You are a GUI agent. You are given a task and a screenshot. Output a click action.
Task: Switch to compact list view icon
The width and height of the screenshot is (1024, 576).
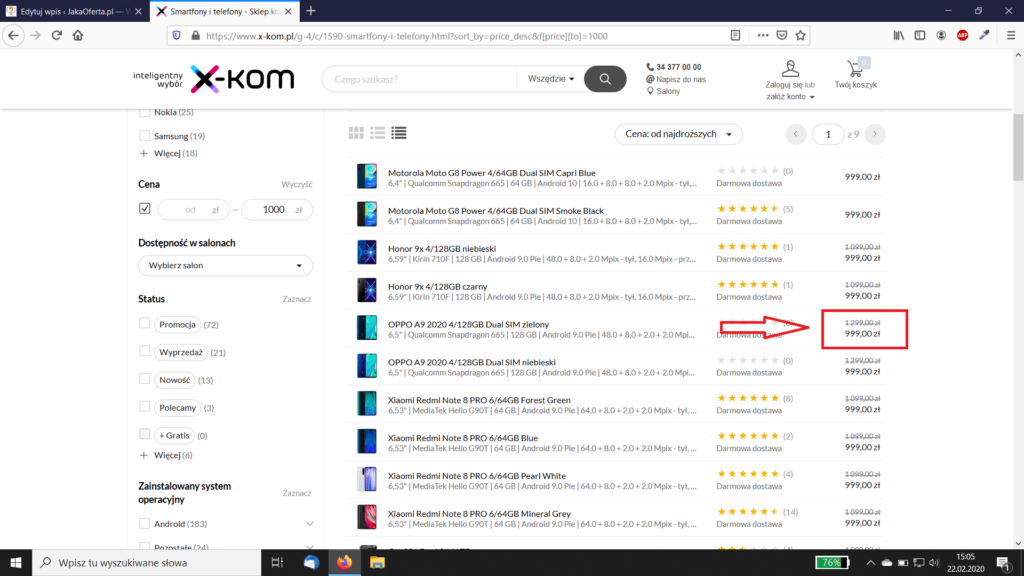click(399, 133)
